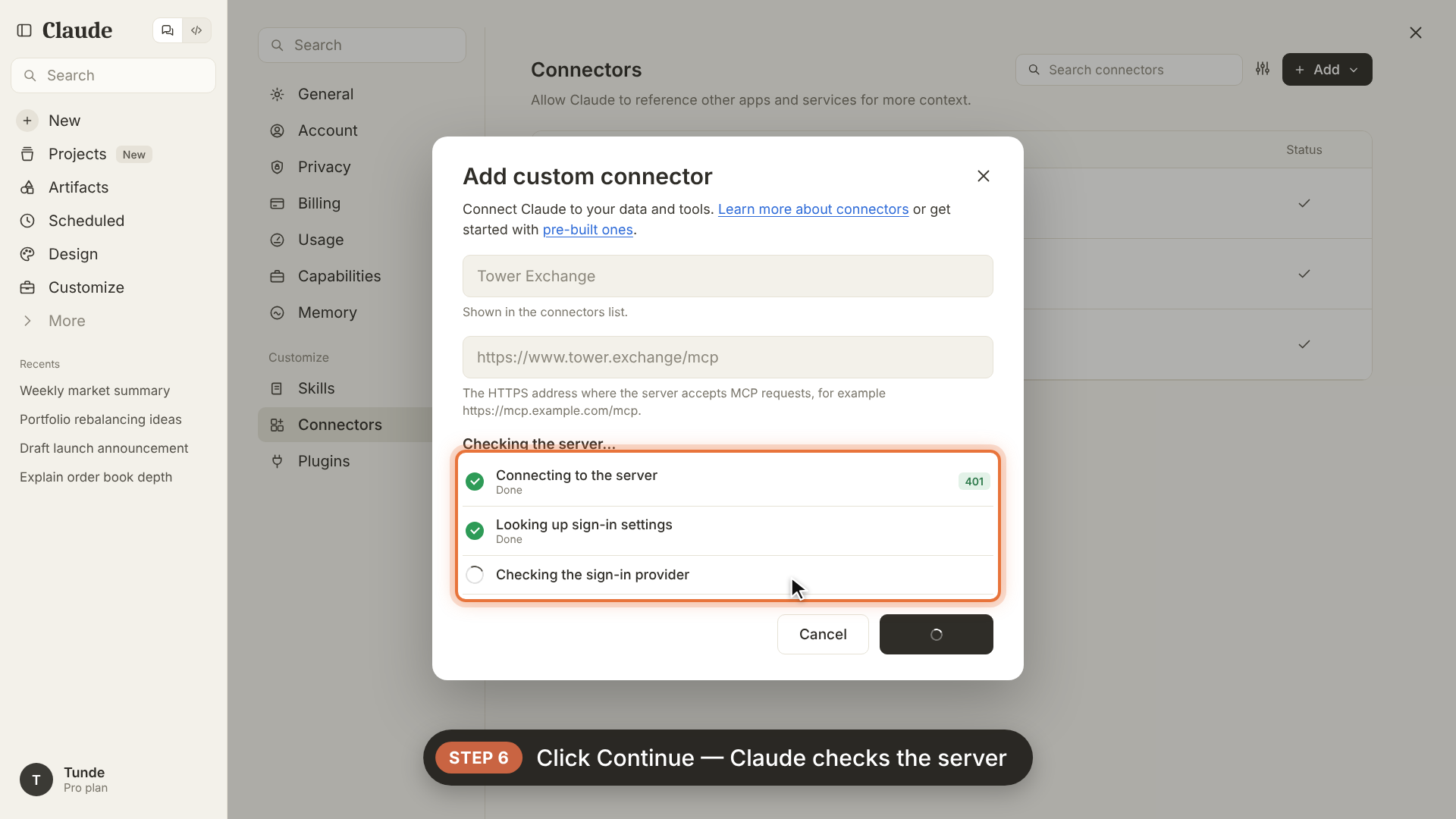The image size is (1456, 819).
Task: Close the settings window
Action: 1416,33
